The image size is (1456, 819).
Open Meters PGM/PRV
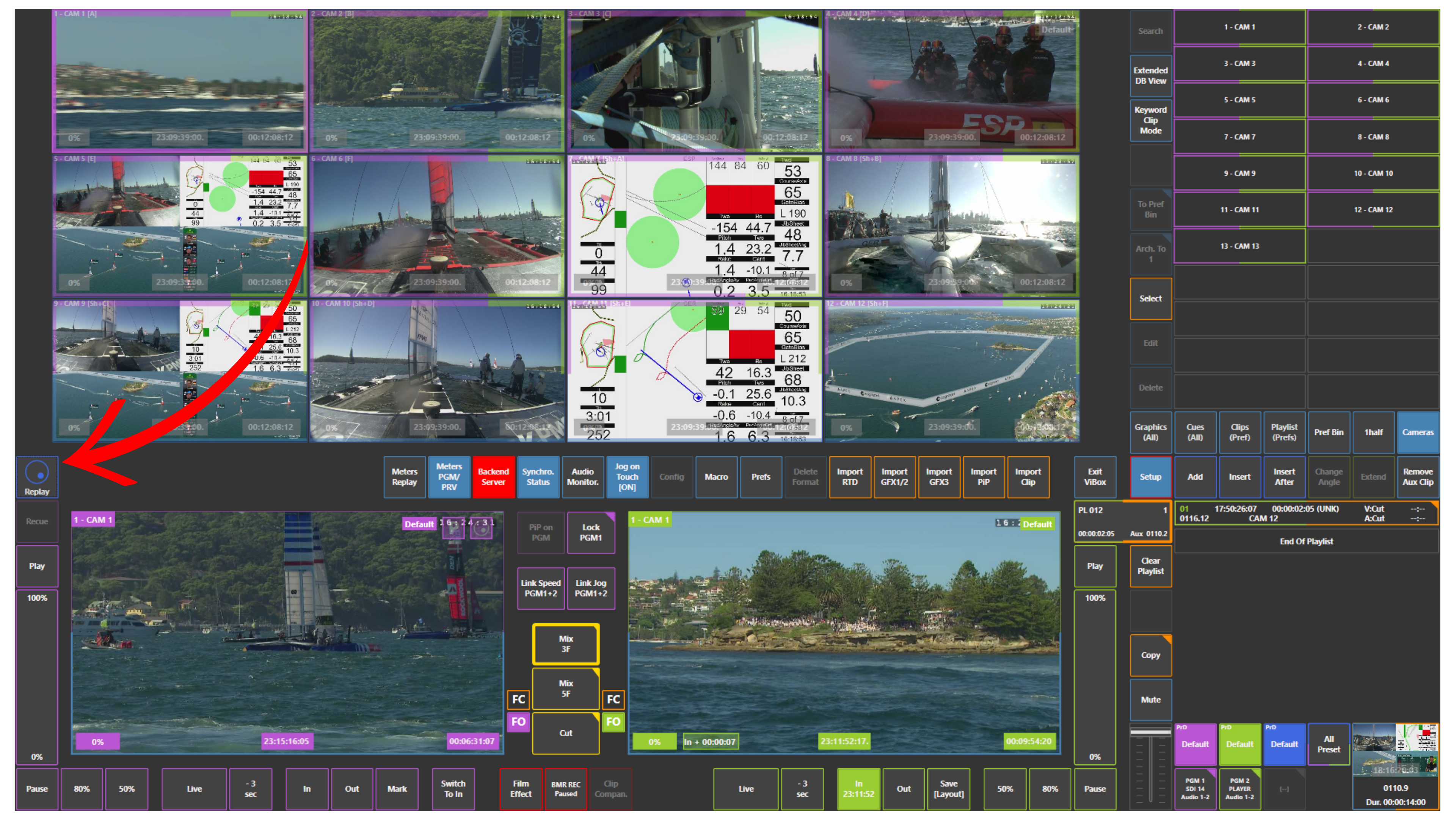tap(449, 477)
